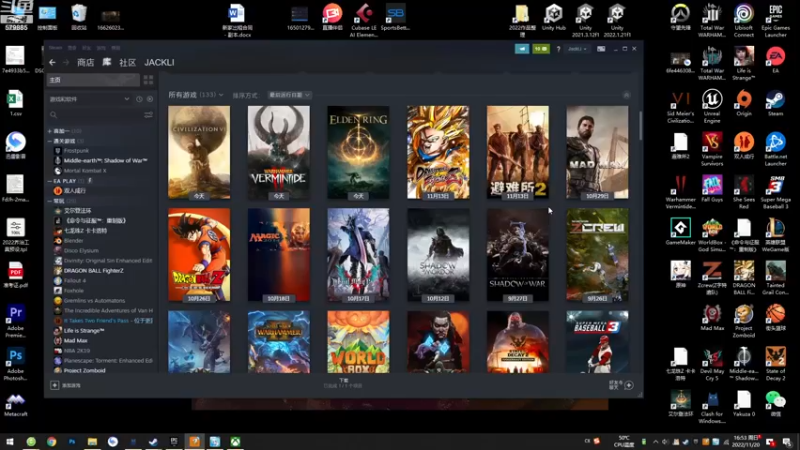Expand the collapsed category above 通关游戏
This screenshot has height=450, width=800.
(x=49, y=131)
